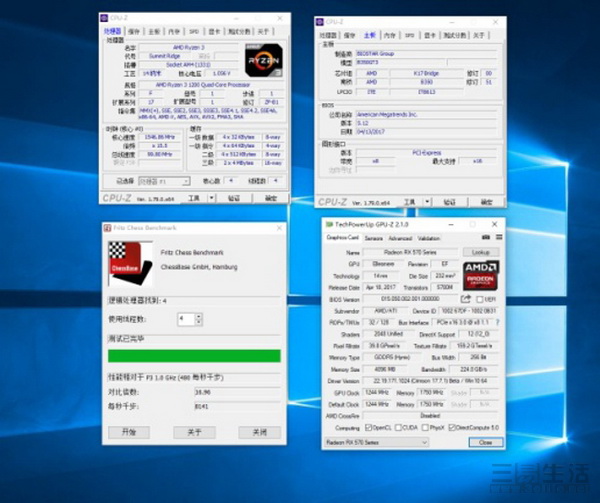Click 验证 button in CPU-Z mainboard window
The height and width of the screenshot is (503, 600).
[450, 202]
